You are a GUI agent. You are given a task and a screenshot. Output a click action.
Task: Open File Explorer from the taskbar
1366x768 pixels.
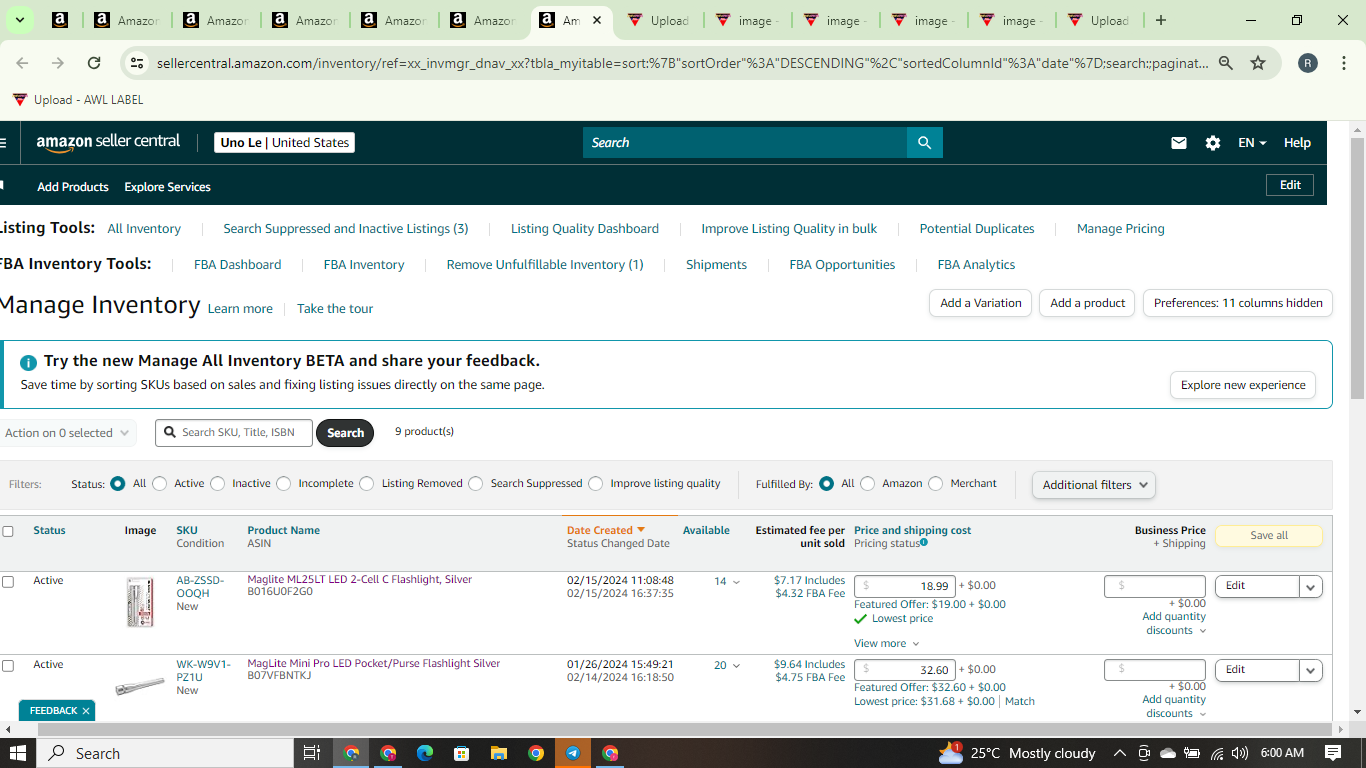(499, 753)
